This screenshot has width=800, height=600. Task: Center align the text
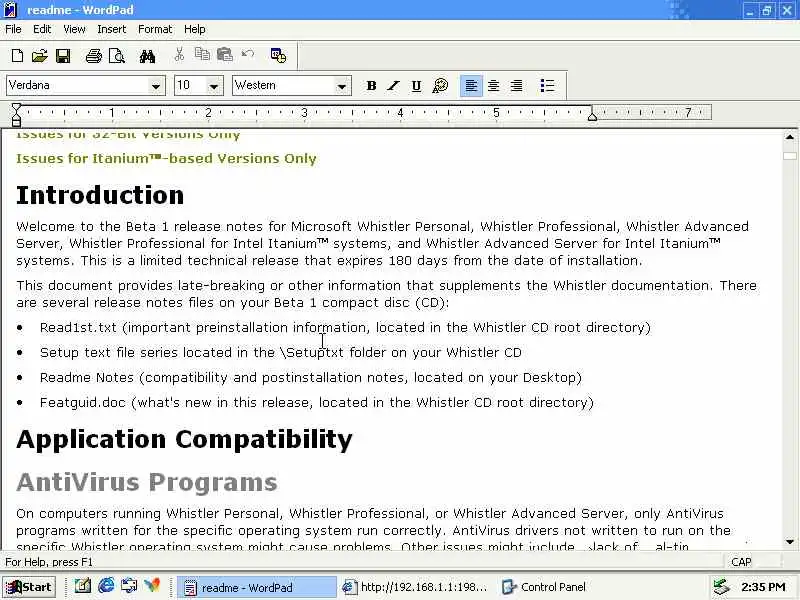493,86
